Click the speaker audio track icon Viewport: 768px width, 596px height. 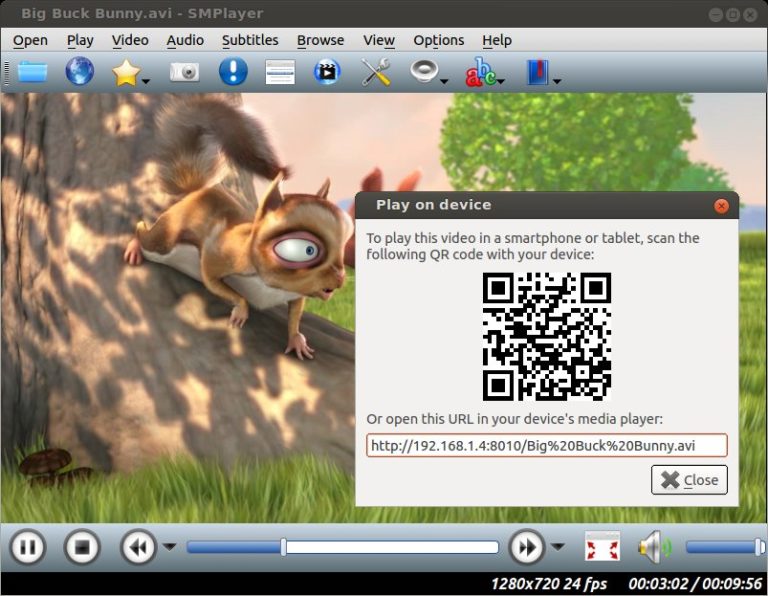pyautogui.click(x=424, y=72)
